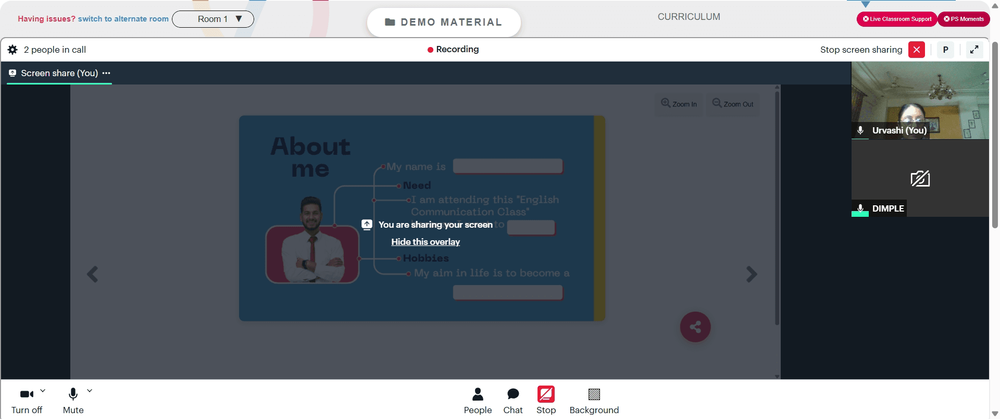
Task: Select Urvashi (You) video thumbnail
Action: 920,101
